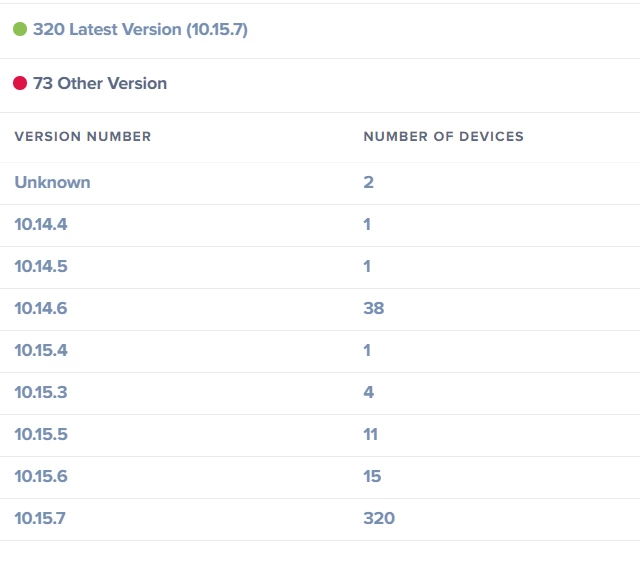The image size is (640, 567).
Task: Open the 10.15.5 version link
Action: (41, 435)
